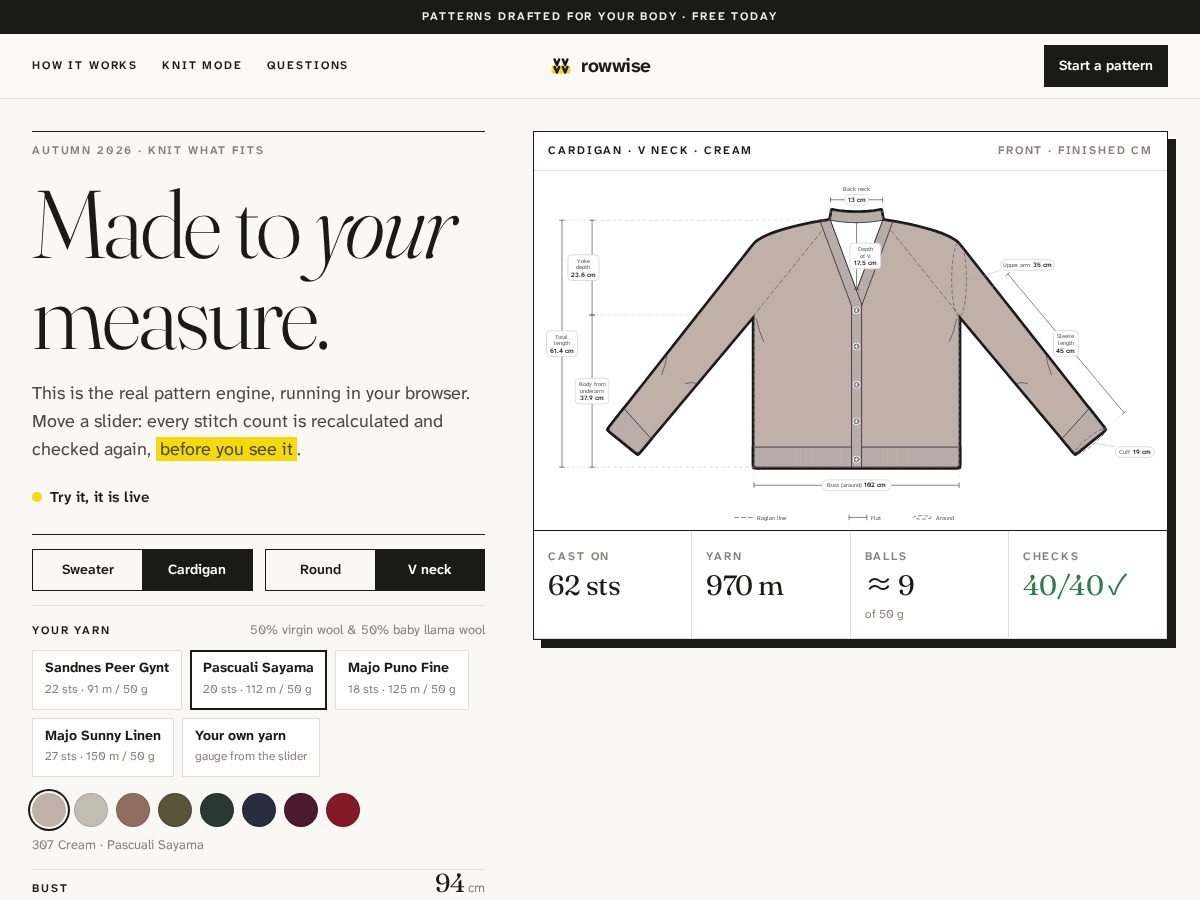Viewport: 1200px width, 900px height.
Task: Click the yellow "before you see it" highlight
Action: point(226,449)
